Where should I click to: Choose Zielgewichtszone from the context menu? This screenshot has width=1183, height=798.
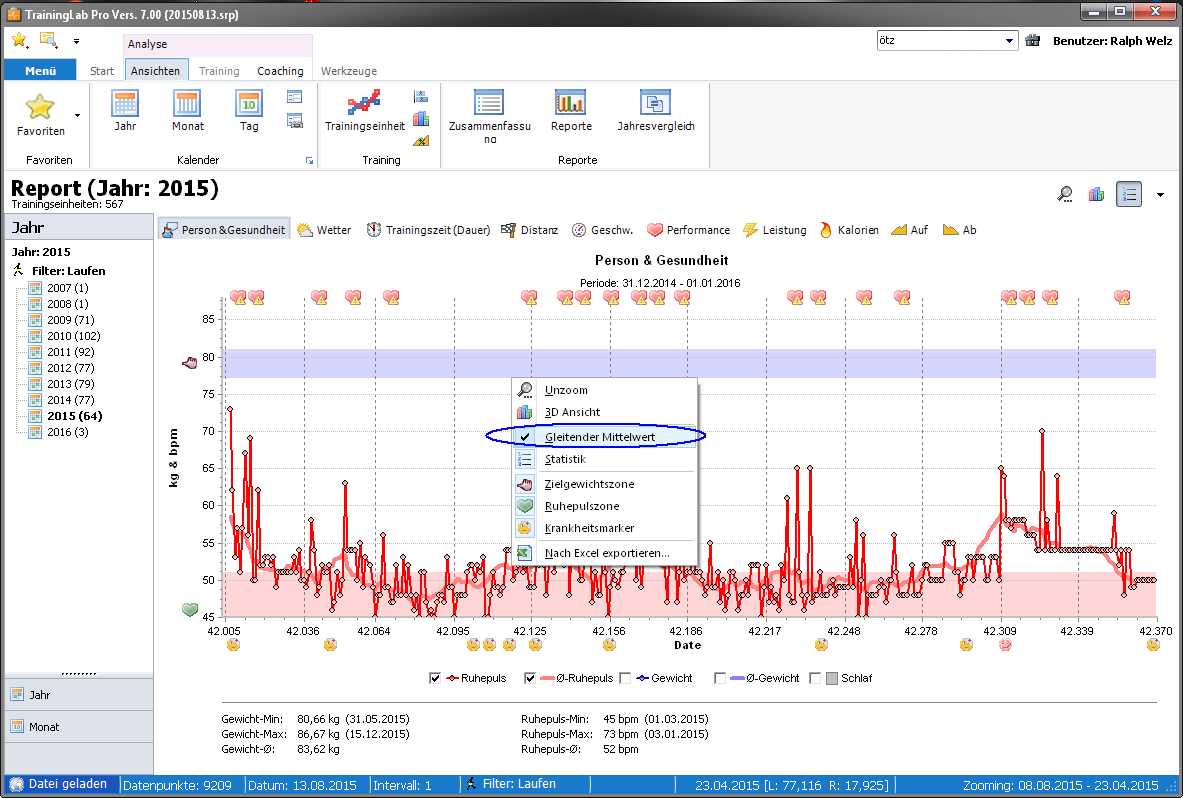point(604,484)
